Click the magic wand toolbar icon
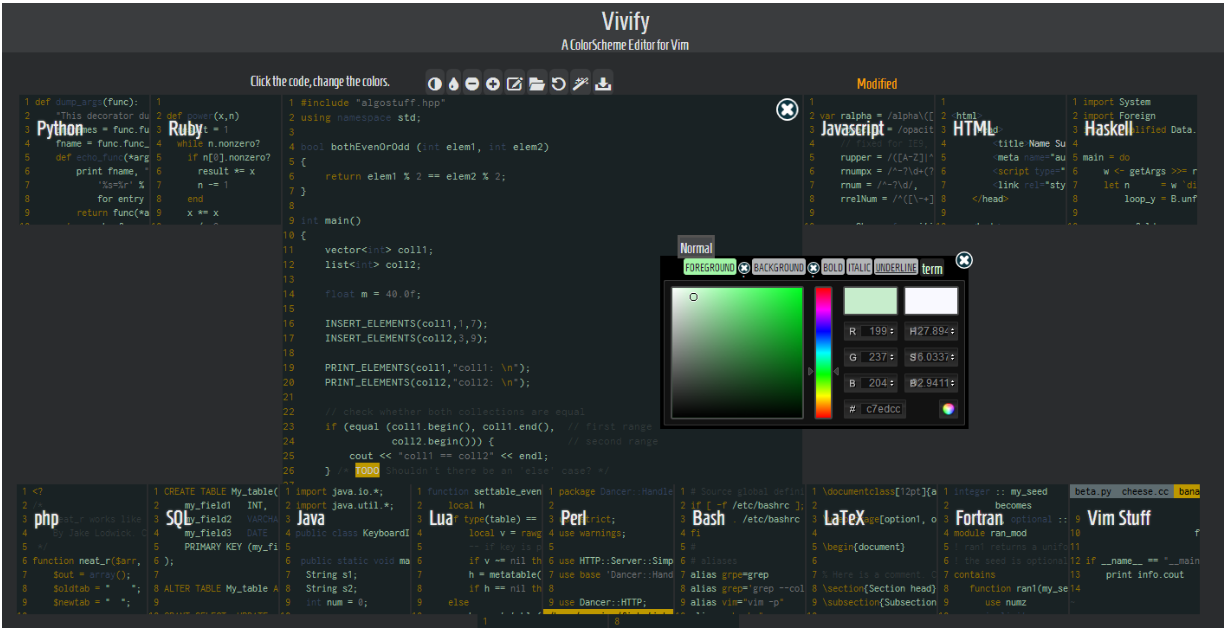Screen dimensions: 1225x631 pos(581,84)
